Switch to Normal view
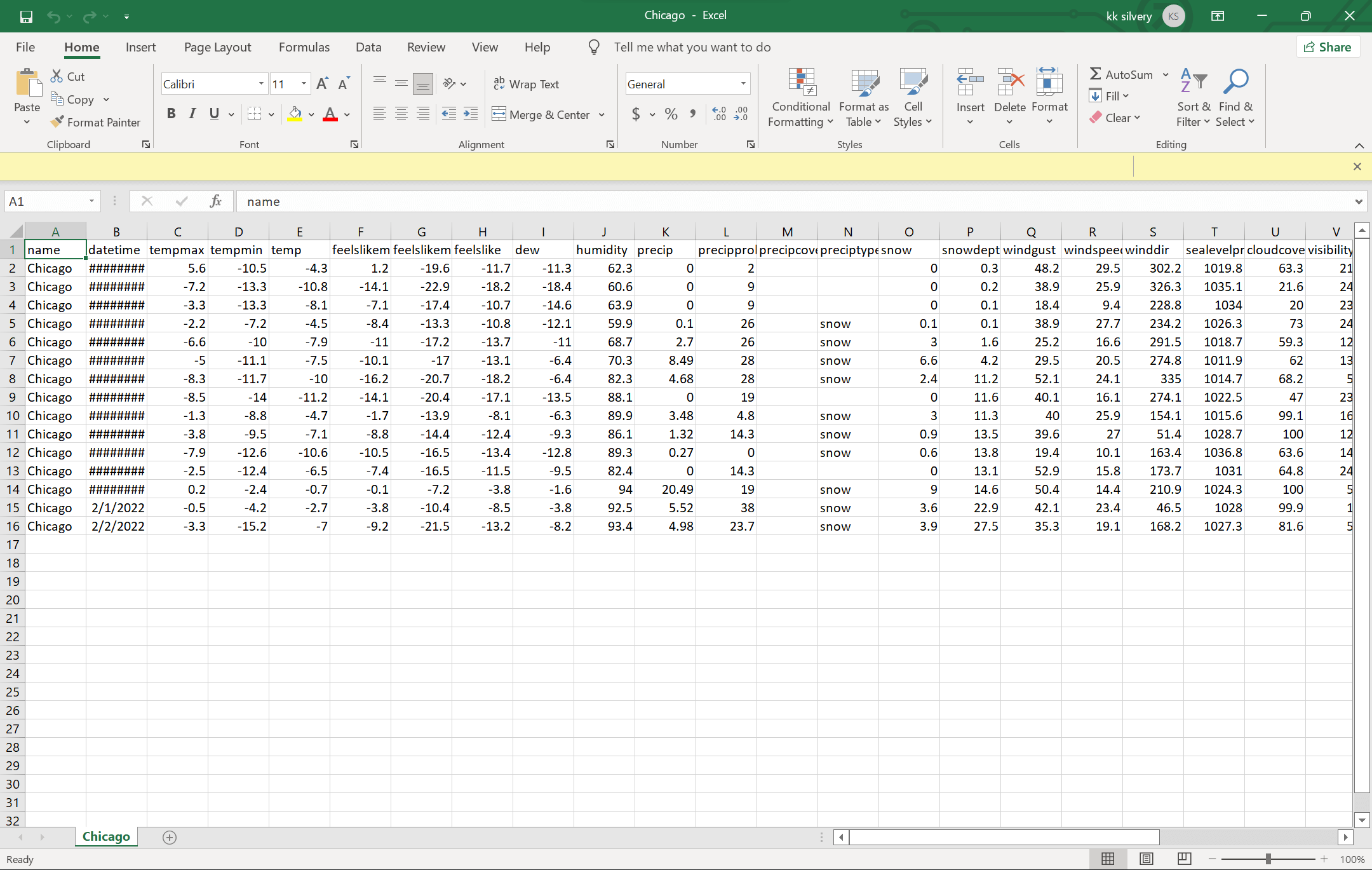The width and height of the screenshot is (1372, 870). [1108, 859]
